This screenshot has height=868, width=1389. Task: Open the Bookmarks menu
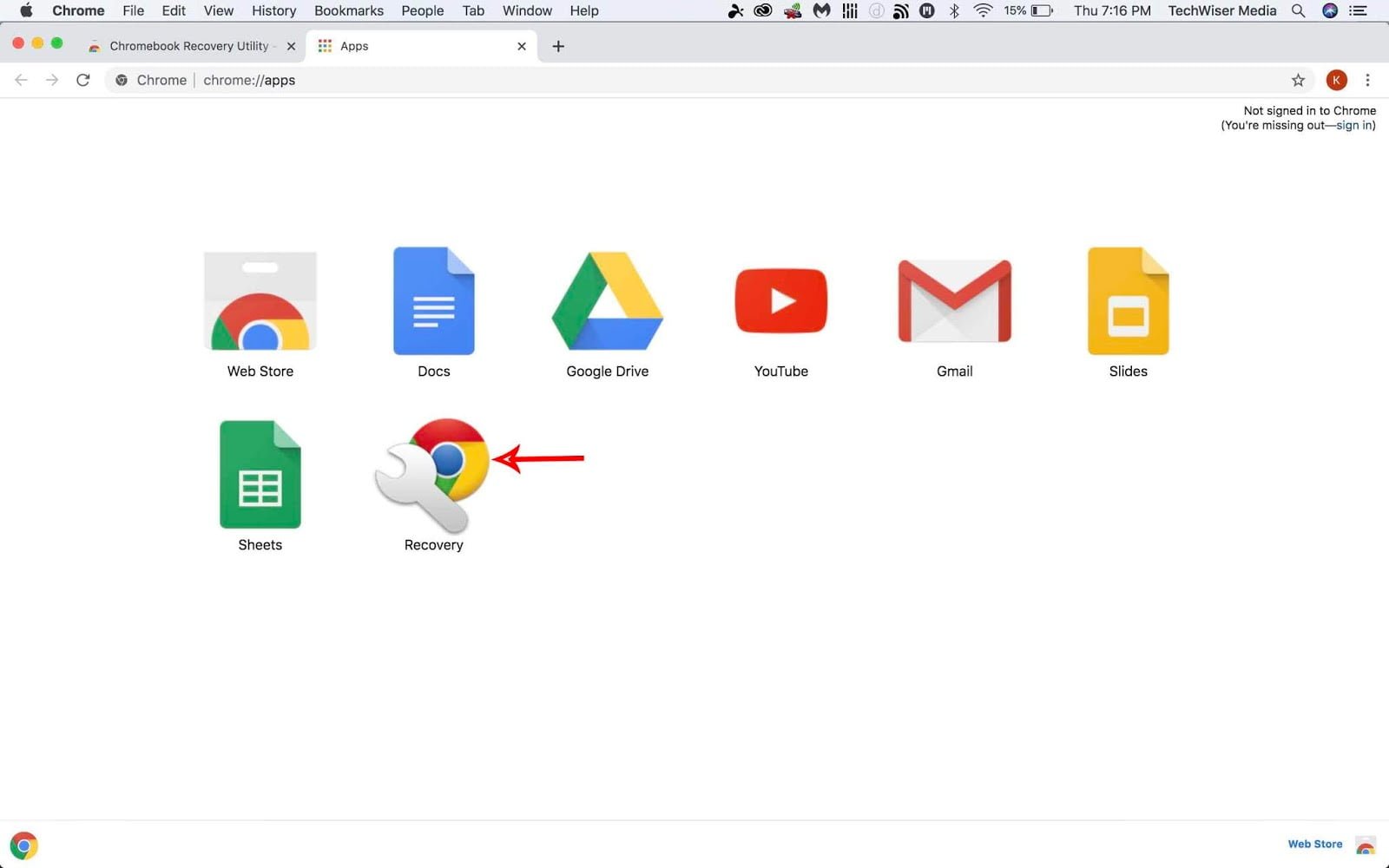[348, 11]
